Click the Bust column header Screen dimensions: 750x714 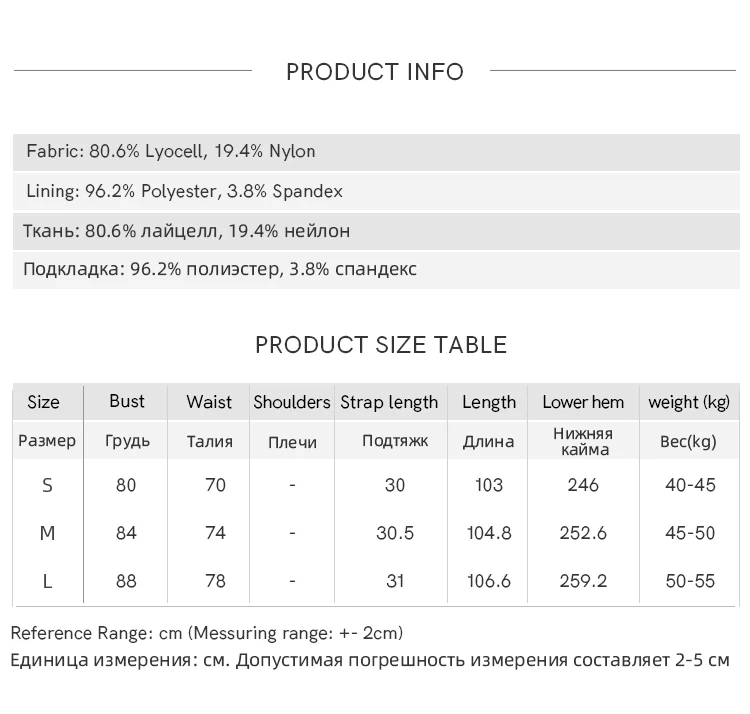click(x=127, y=401)
